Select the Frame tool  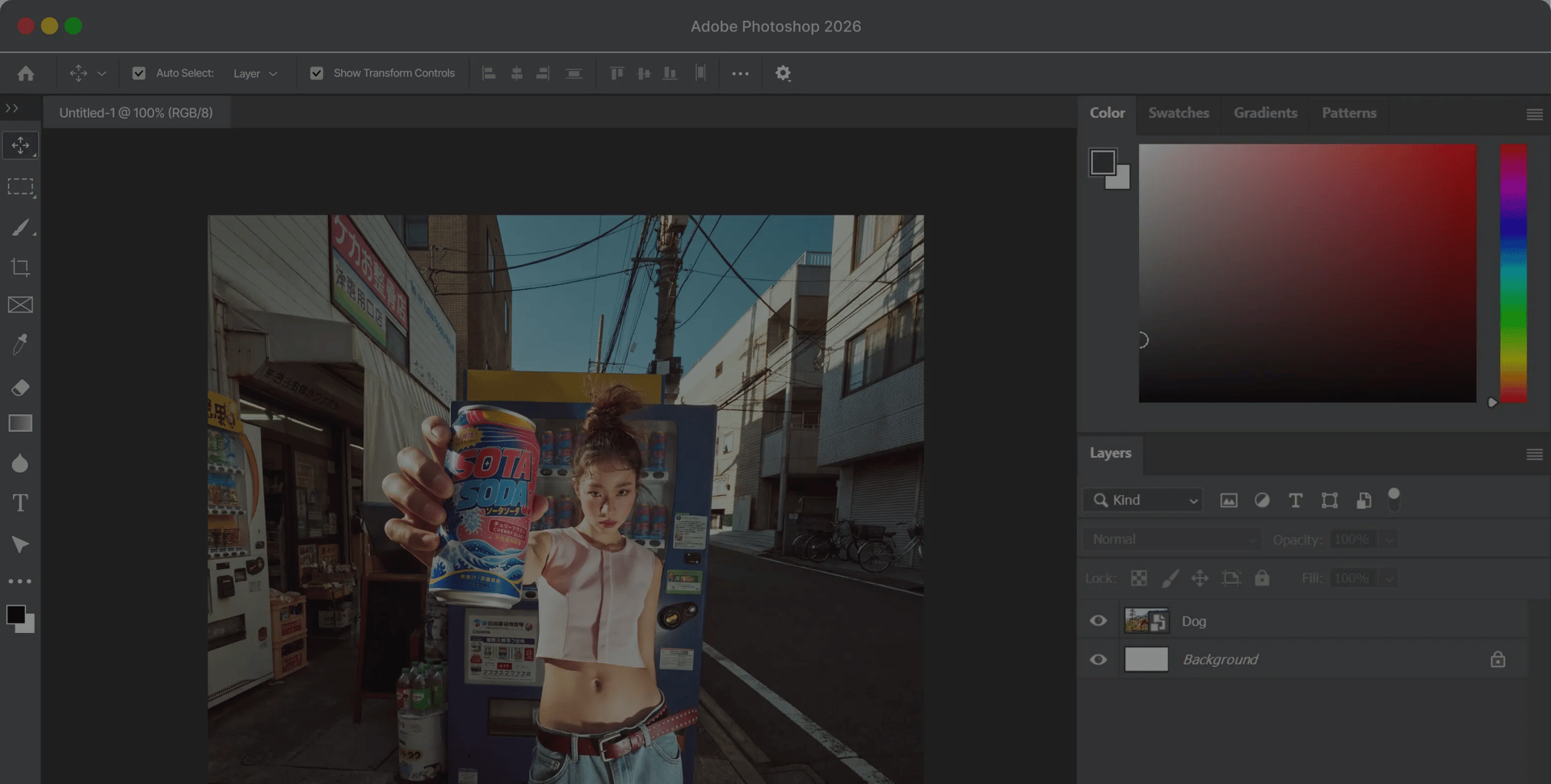pyautogui.click(x=20, y=305)
